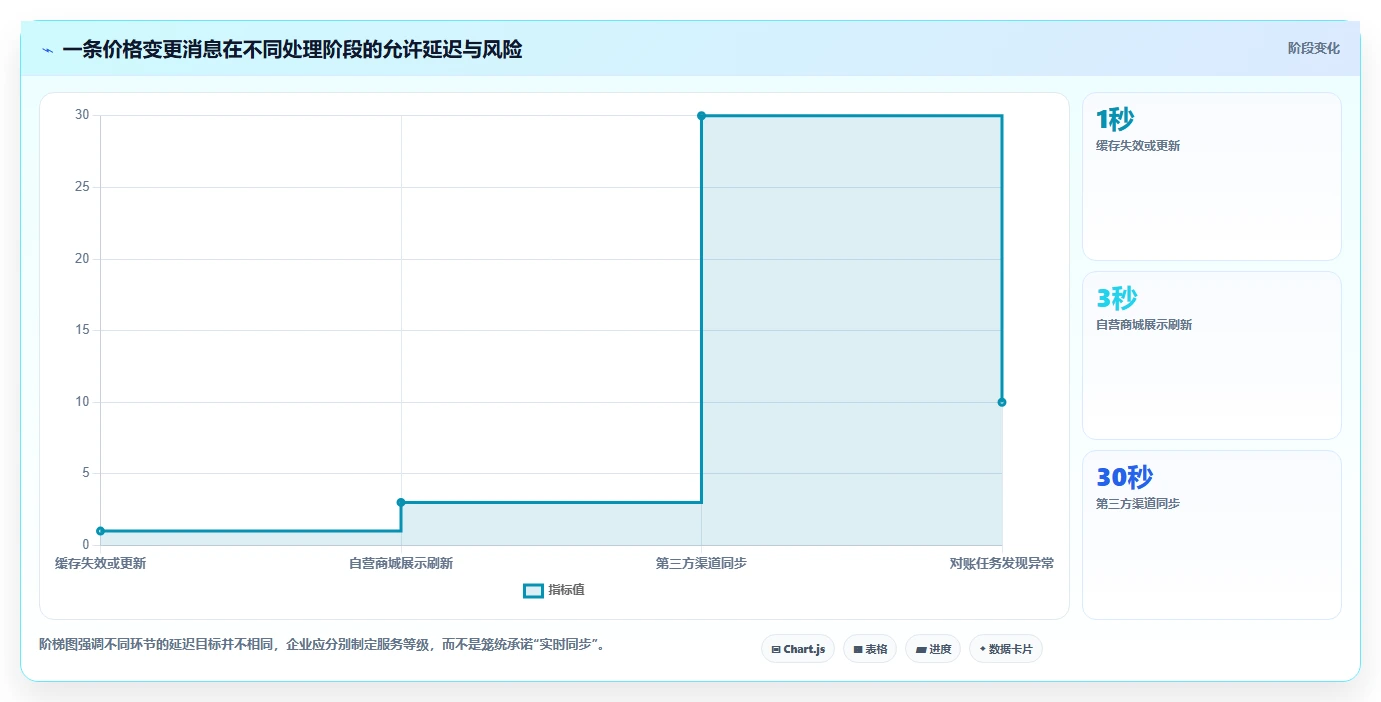
Task: Select the data point at 缓存失效或更新
Action: click(x=101, y=531)
